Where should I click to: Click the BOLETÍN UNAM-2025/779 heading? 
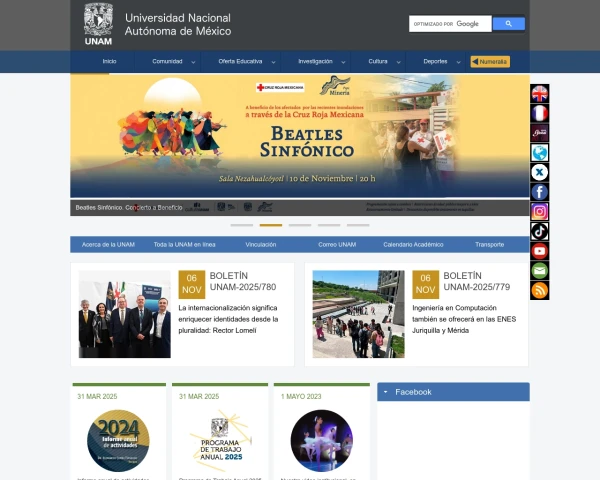click(477, 281)
